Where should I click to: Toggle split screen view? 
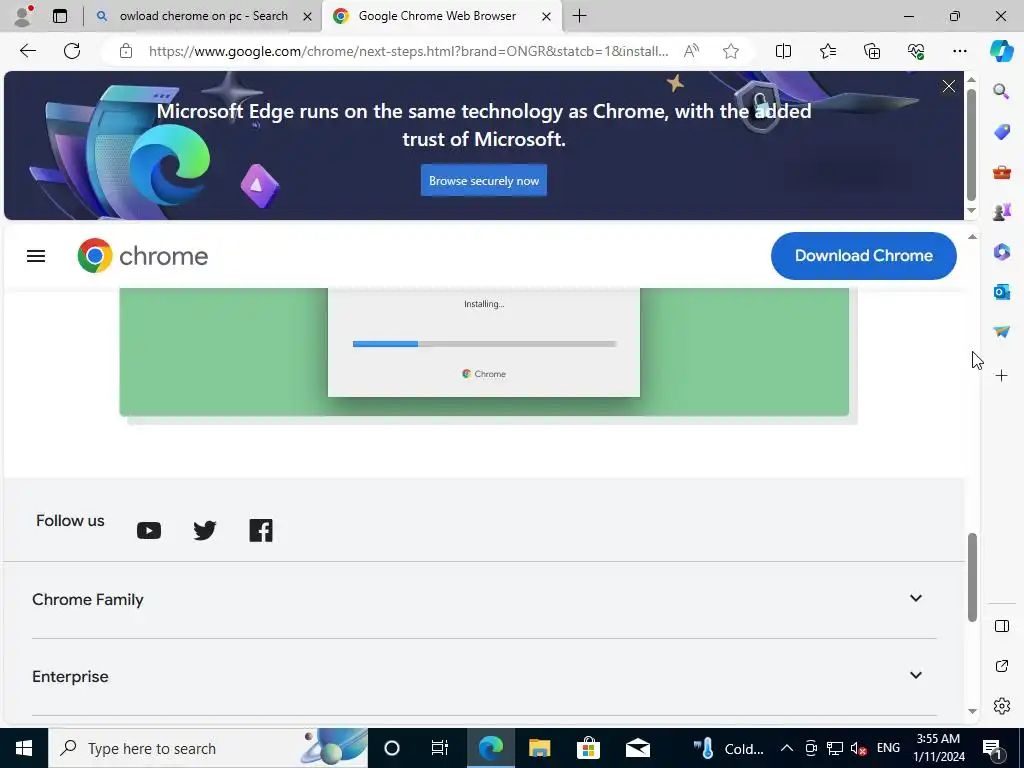point(783,51)
